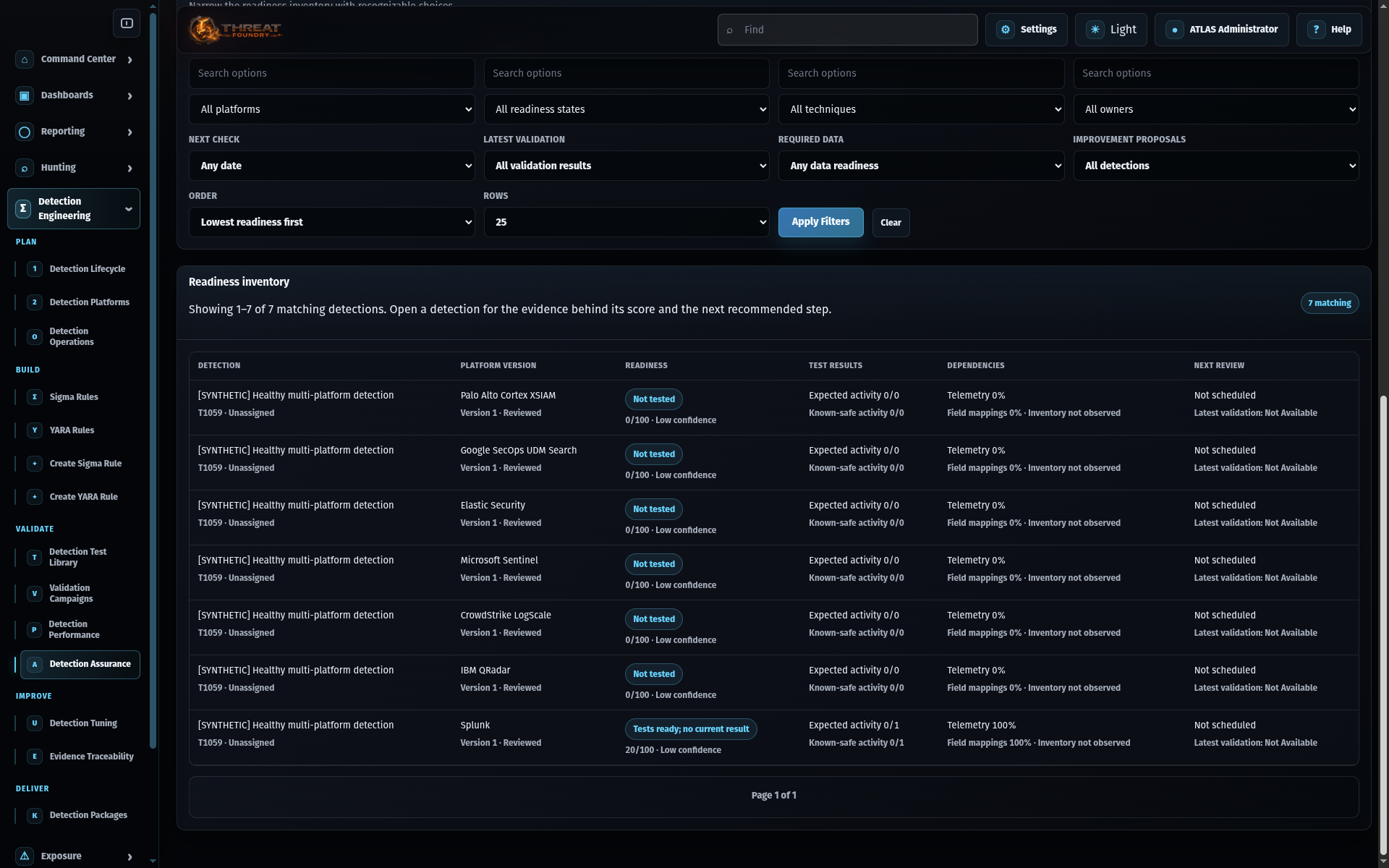Click the Create YARA Rule plus icon
The height and width of the screenshot is (868, 1389).
(x=35, y=497)
